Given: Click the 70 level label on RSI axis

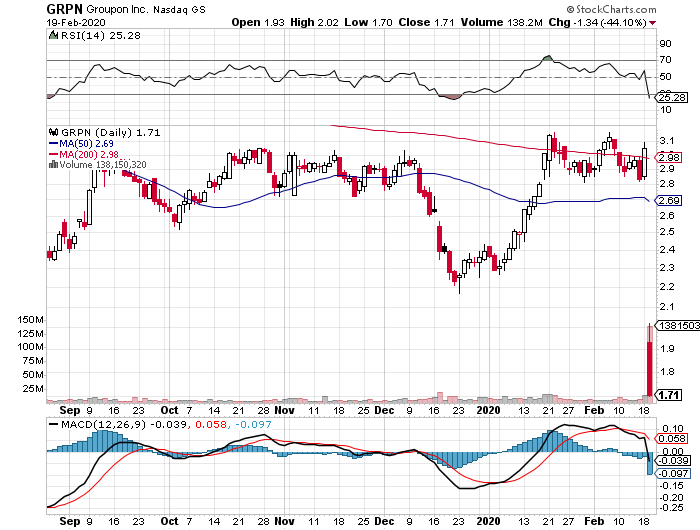Looking at the screenshot, I should click(x=665, y=59).
